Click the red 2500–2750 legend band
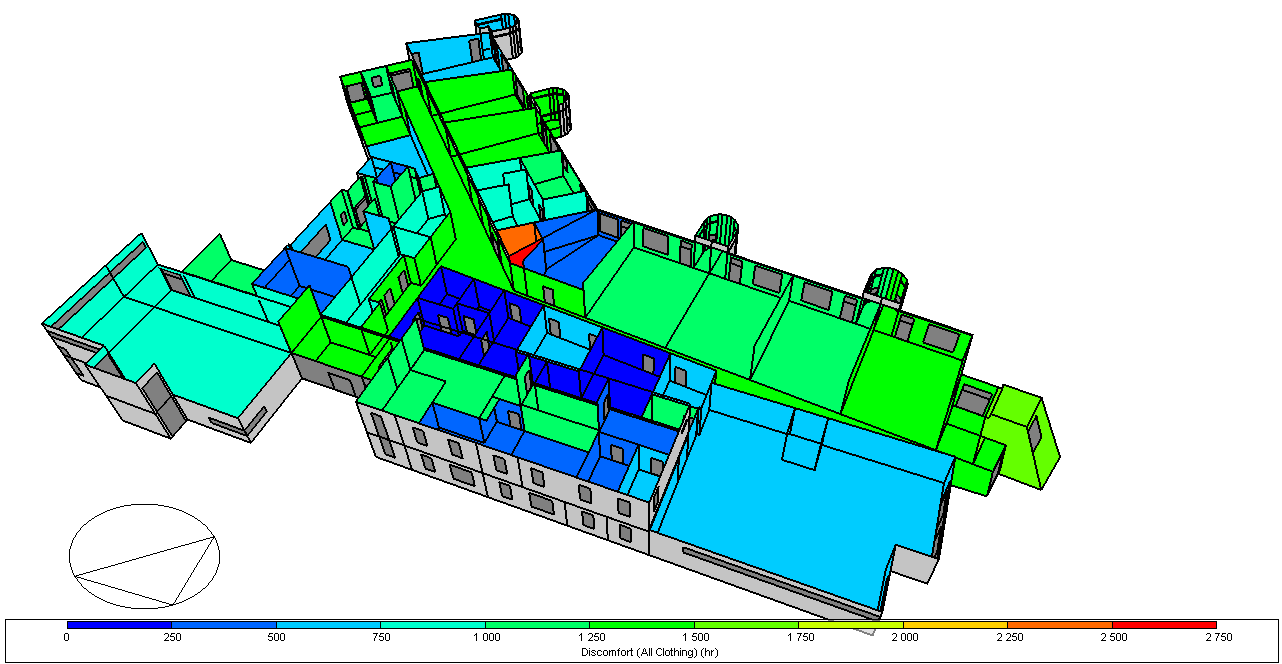 (x=1164, y=624)
